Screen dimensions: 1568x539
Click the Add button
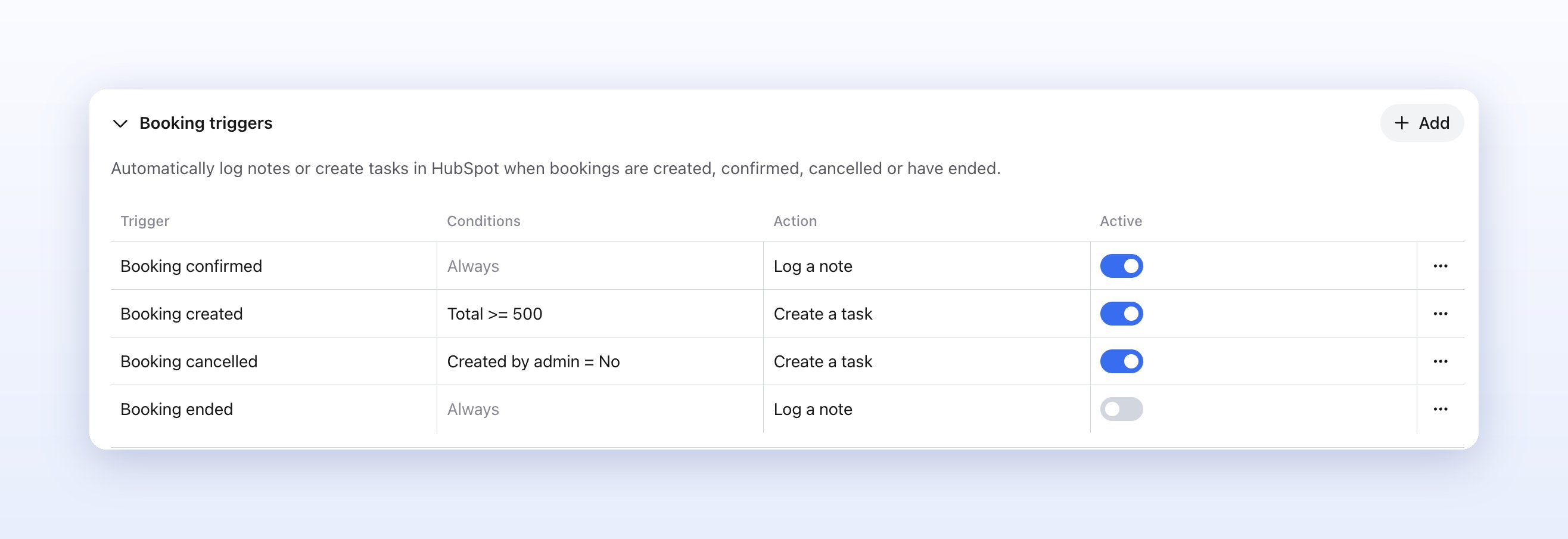(1421, 123)
